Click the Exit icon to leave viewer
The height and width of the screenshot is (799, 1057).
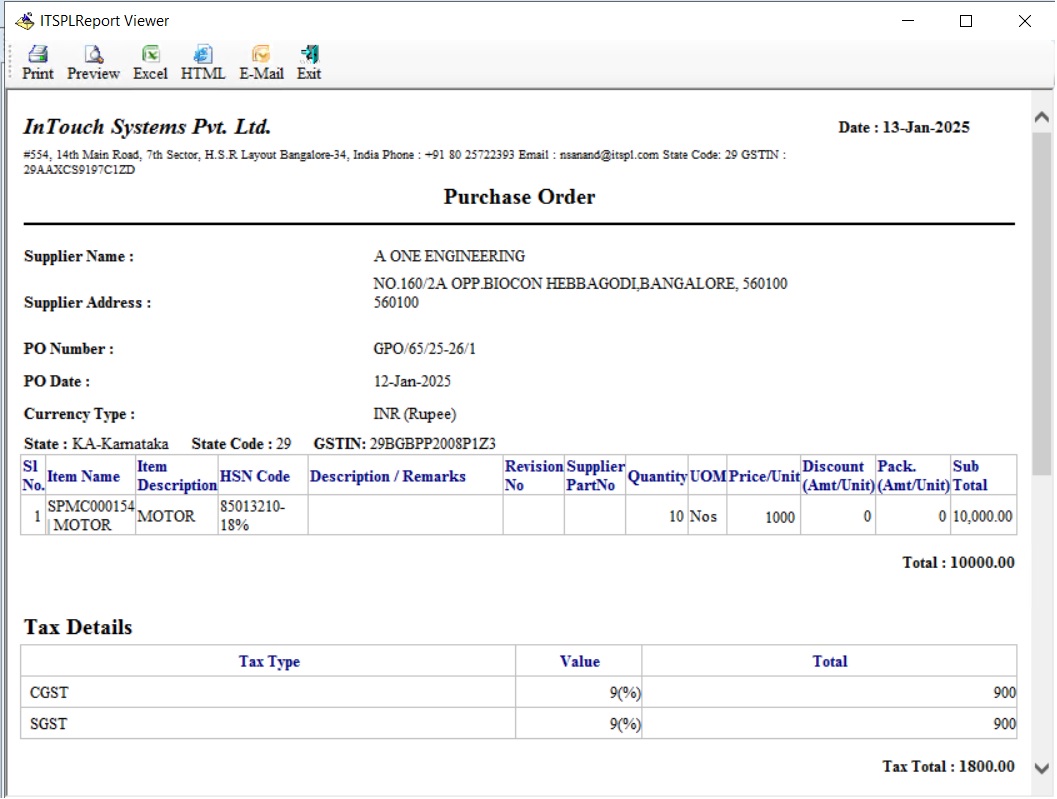309,62
